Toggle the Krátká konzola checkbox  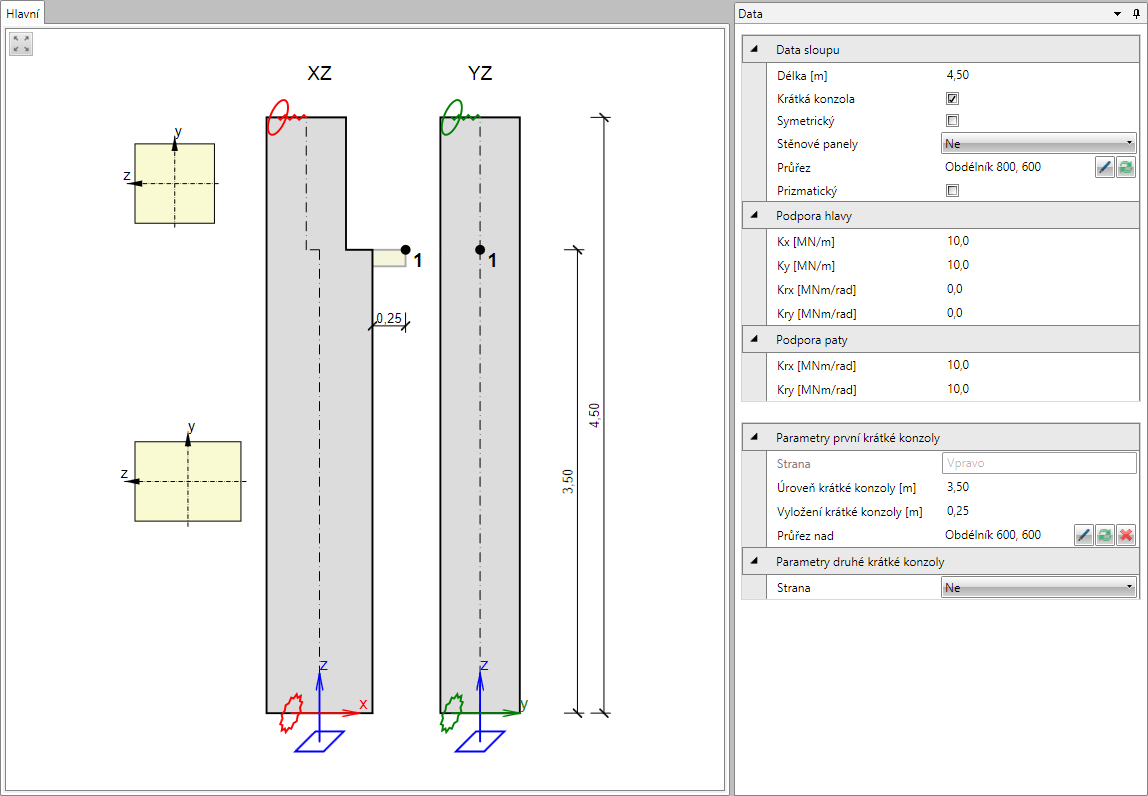953,98
